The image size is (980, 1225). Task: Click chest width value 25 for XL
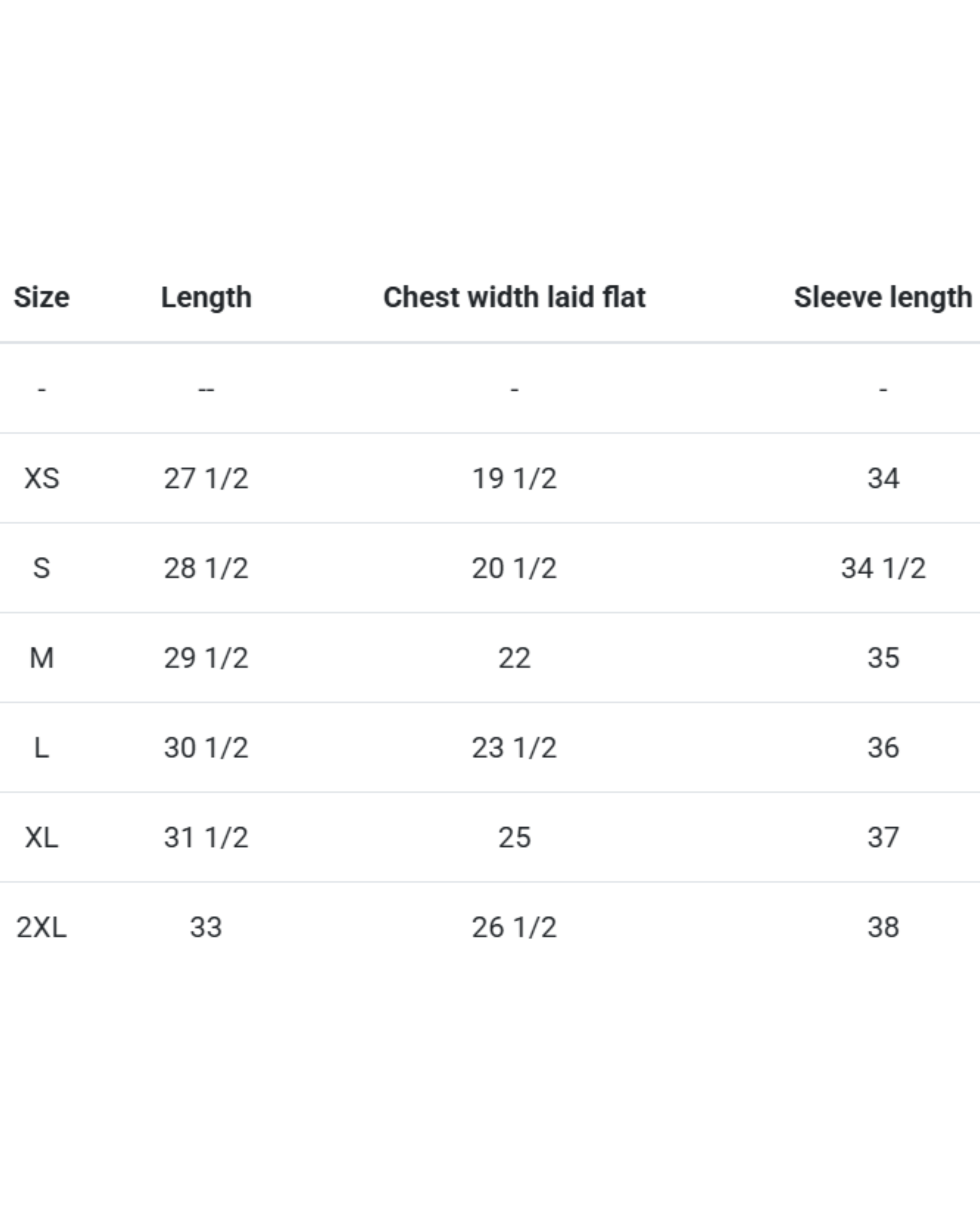[x=514, y=837]
